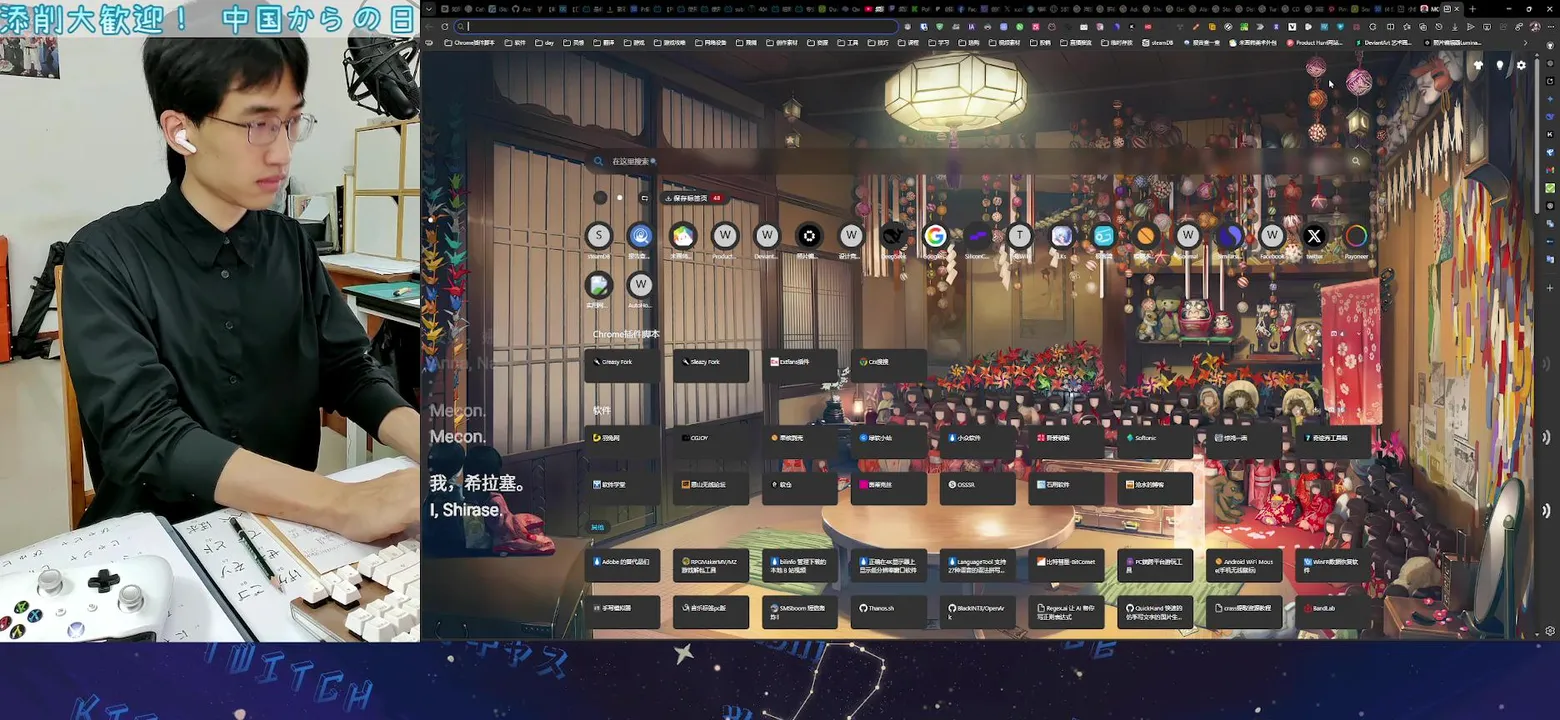Click the page search box 在这里搜索

(x=980, y=161)
